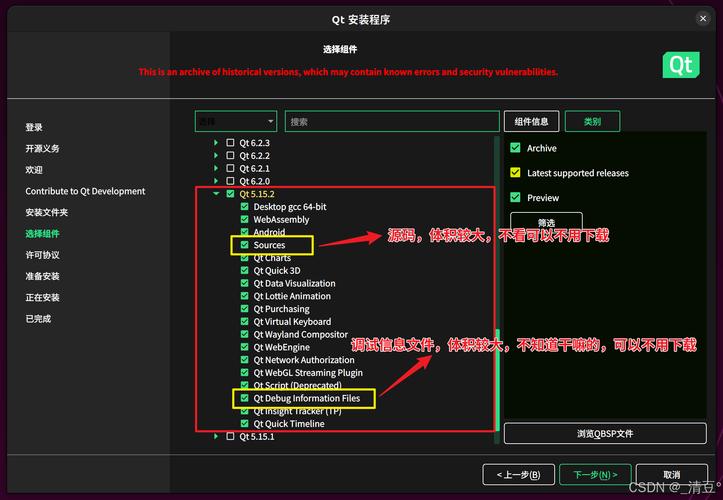The width and height of the screenshot is (723, 500).
Task: Expand the Qt 6.2.3 tree node
Action: [216, 143]
